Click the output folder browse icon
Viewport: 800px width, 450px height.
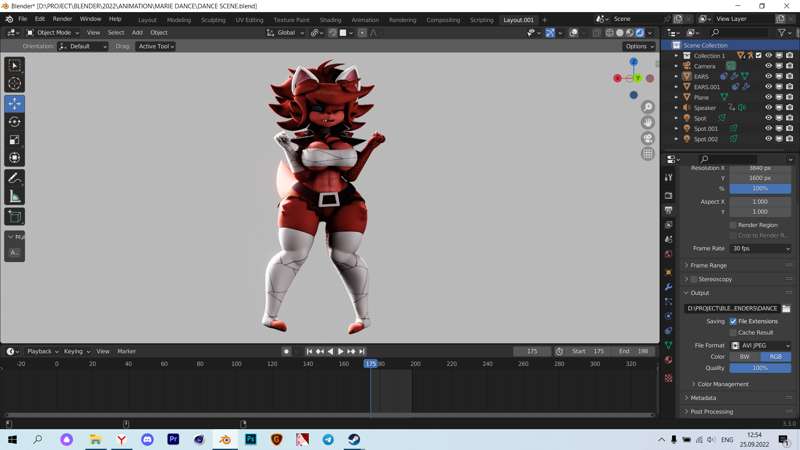[x=786, y=308]
